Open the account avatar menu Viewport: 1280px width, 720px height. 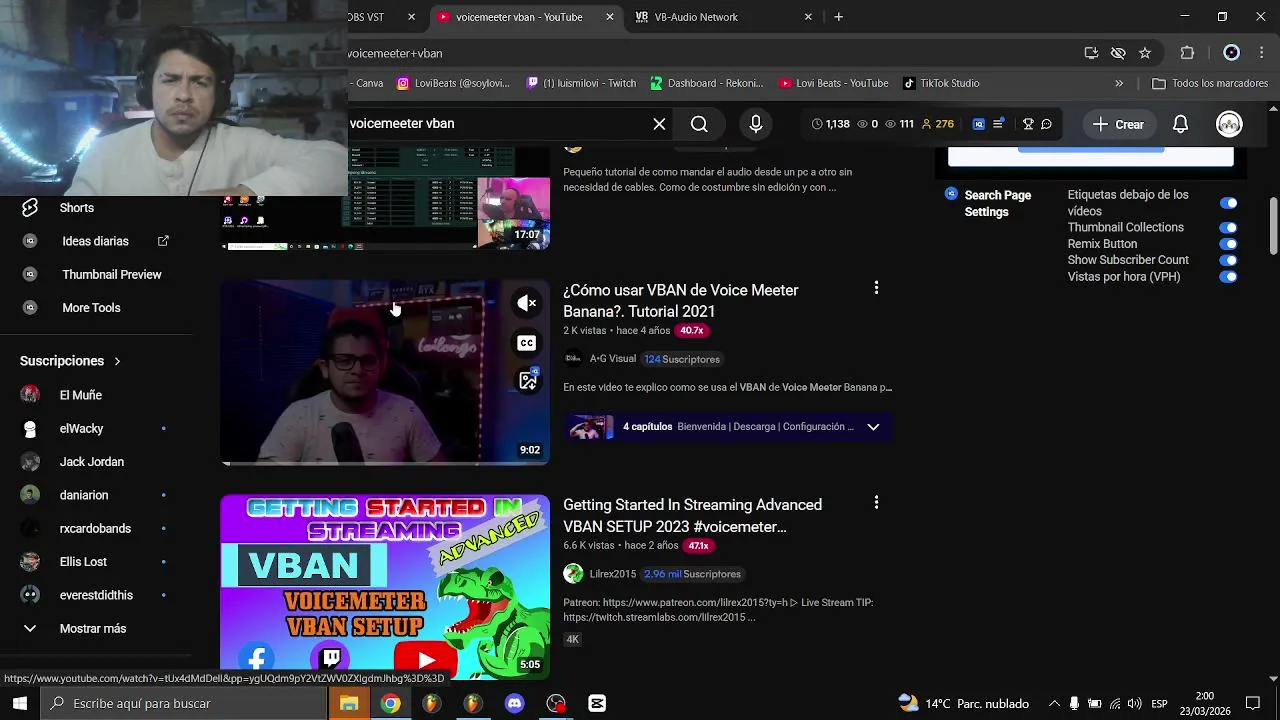pos(1229,124)
